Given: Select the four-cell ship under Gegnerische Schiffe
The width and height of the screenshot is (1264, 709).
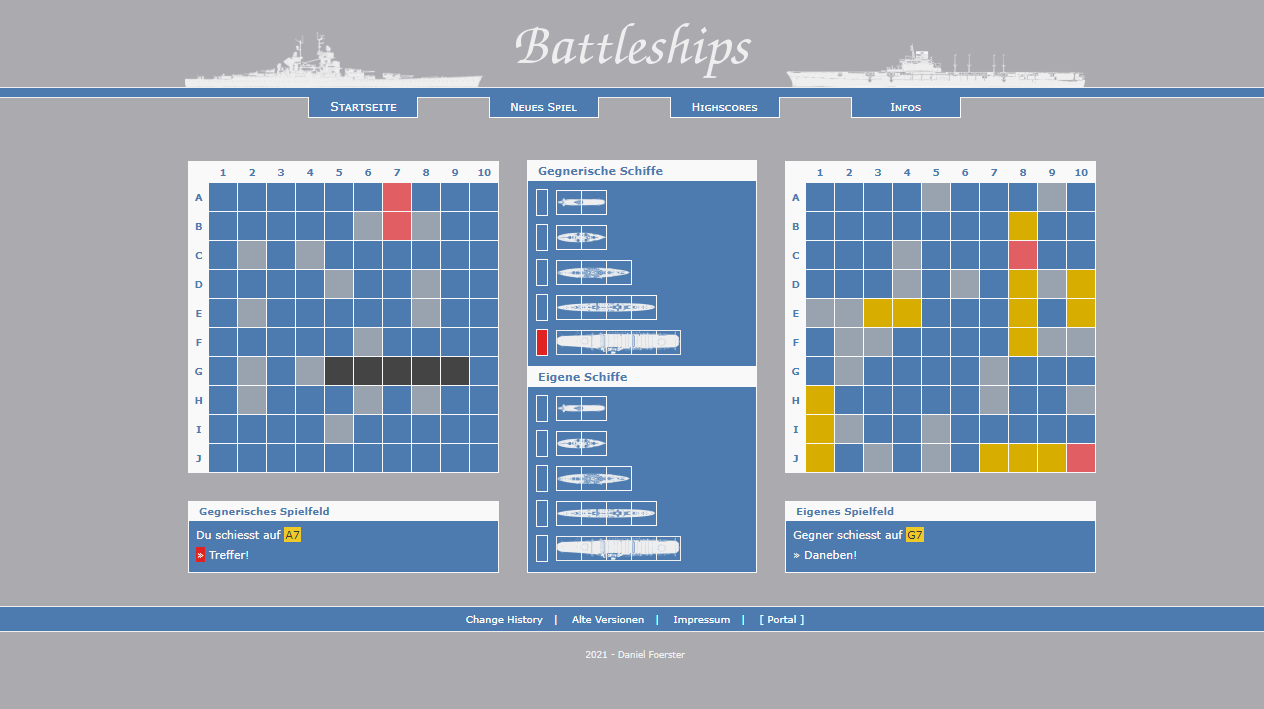Looking at the screenshot, I should (606, 307).
